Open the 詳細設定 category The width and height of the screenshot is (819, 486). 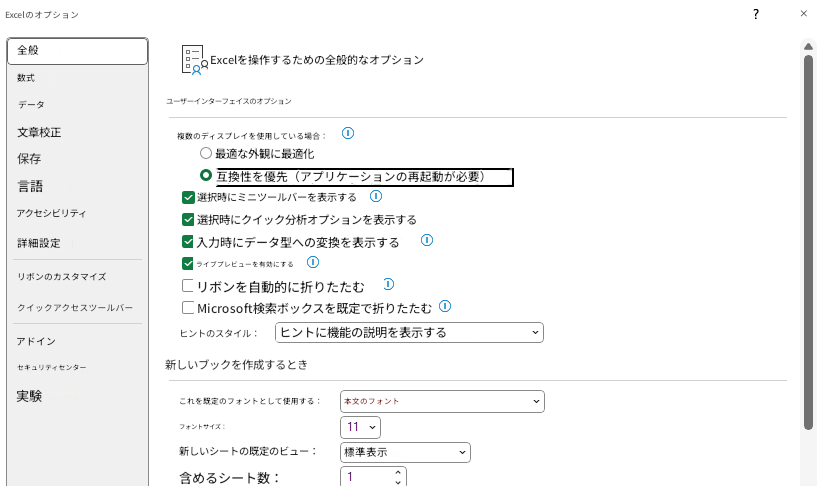[x=77, y=243]
